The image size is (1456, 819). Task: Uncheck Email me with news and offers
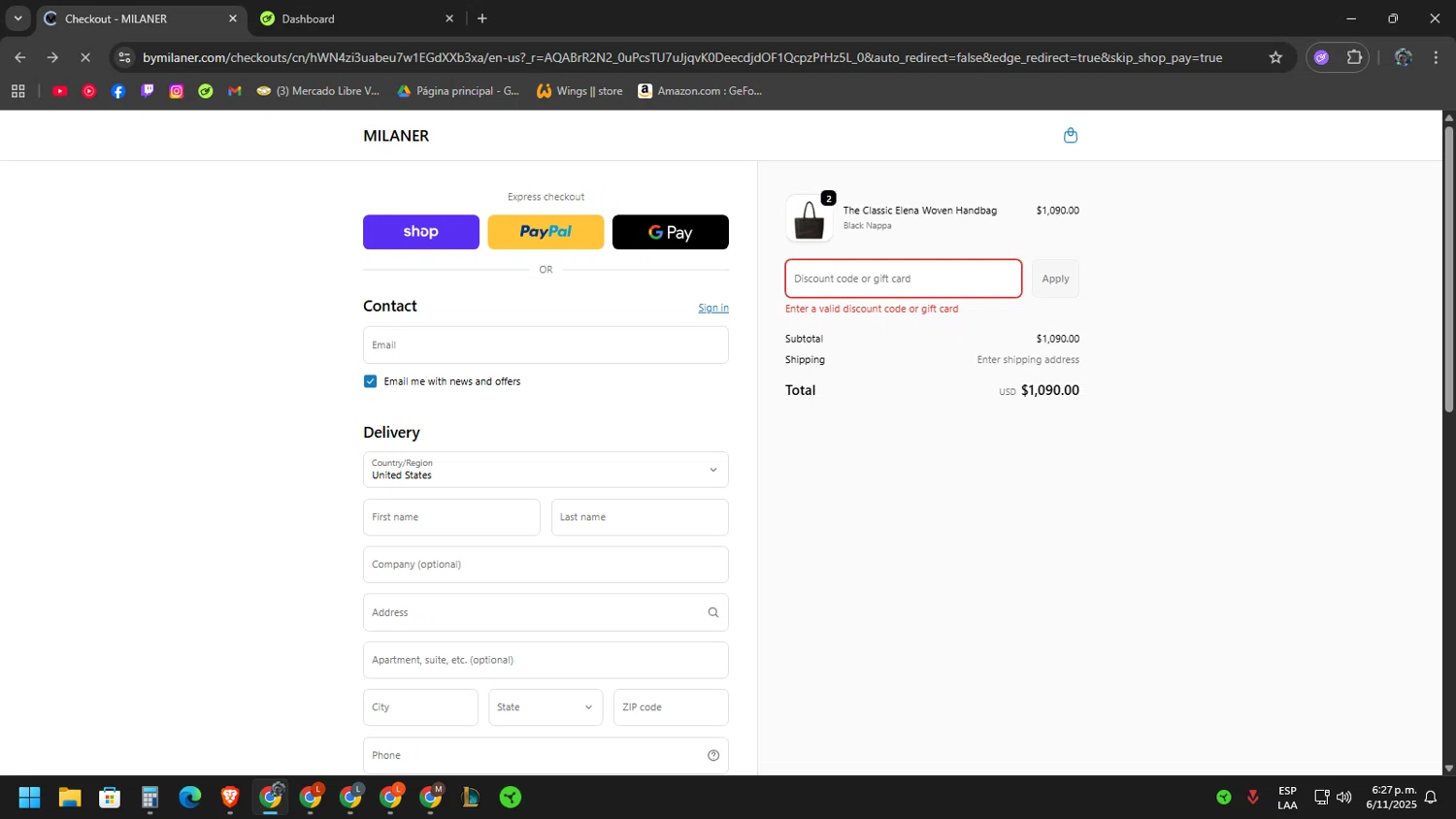(370, 381)
